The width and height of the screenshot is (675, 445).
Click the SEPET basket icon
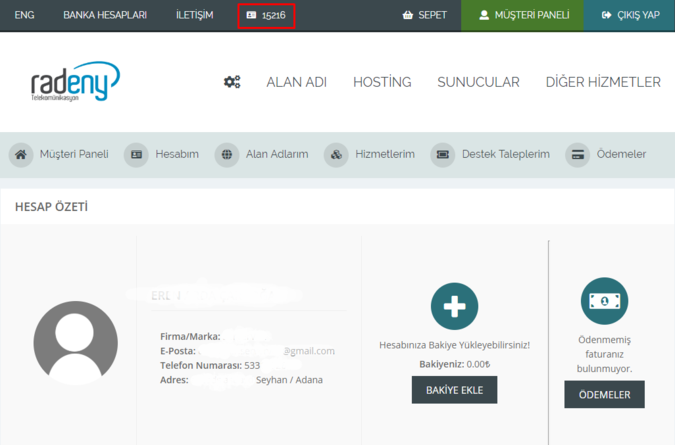click(408, 15)
